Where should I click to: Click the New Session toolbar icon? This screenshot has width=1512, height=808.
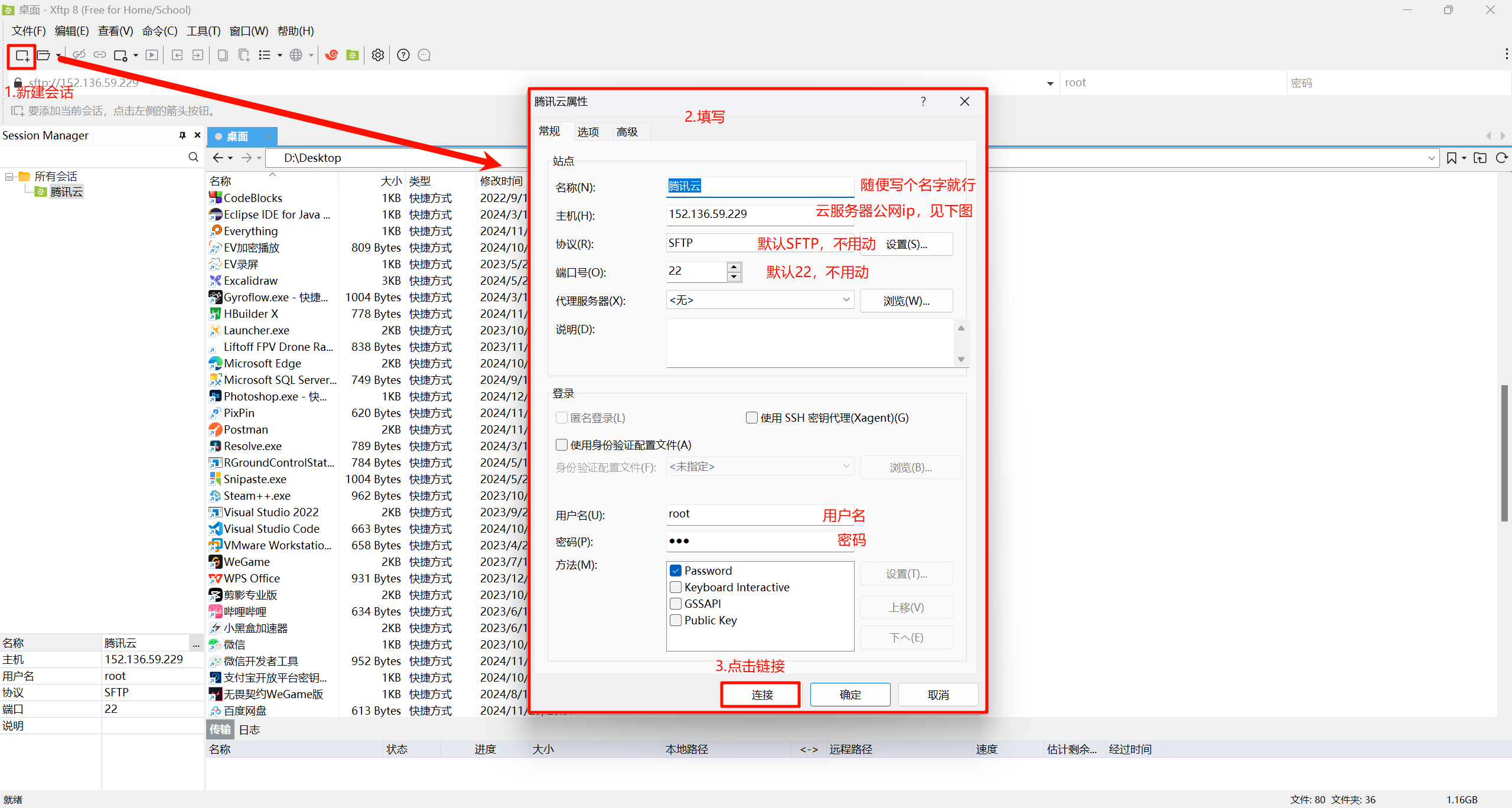point(22,56)
